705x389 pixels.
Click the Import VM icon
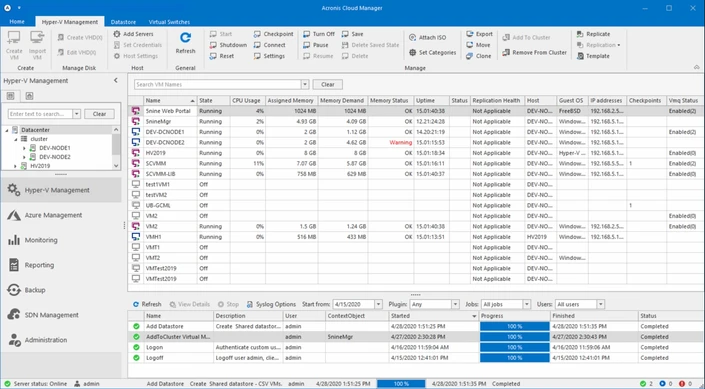37,38
